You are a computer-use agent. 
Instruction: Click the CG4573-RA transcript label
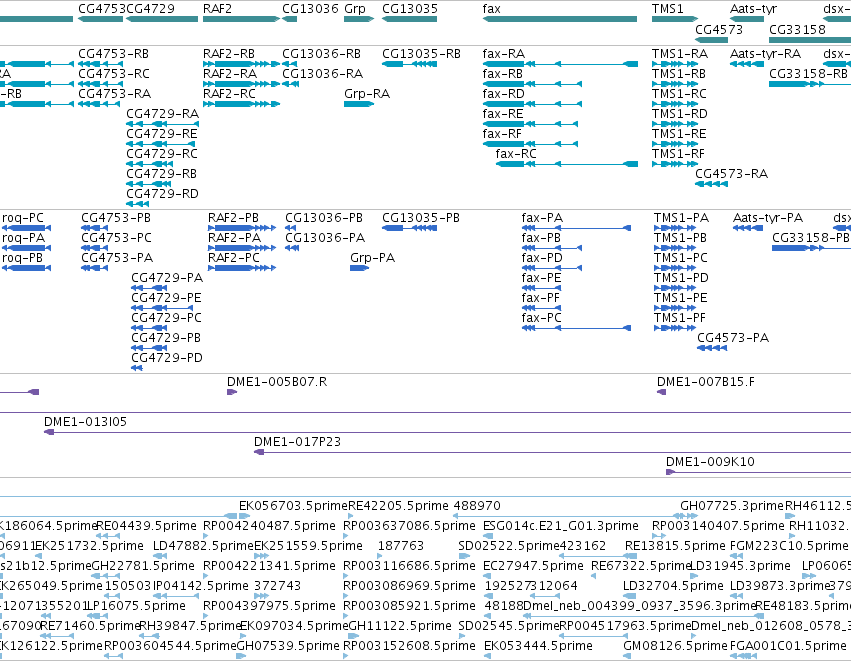click(732, 174)
